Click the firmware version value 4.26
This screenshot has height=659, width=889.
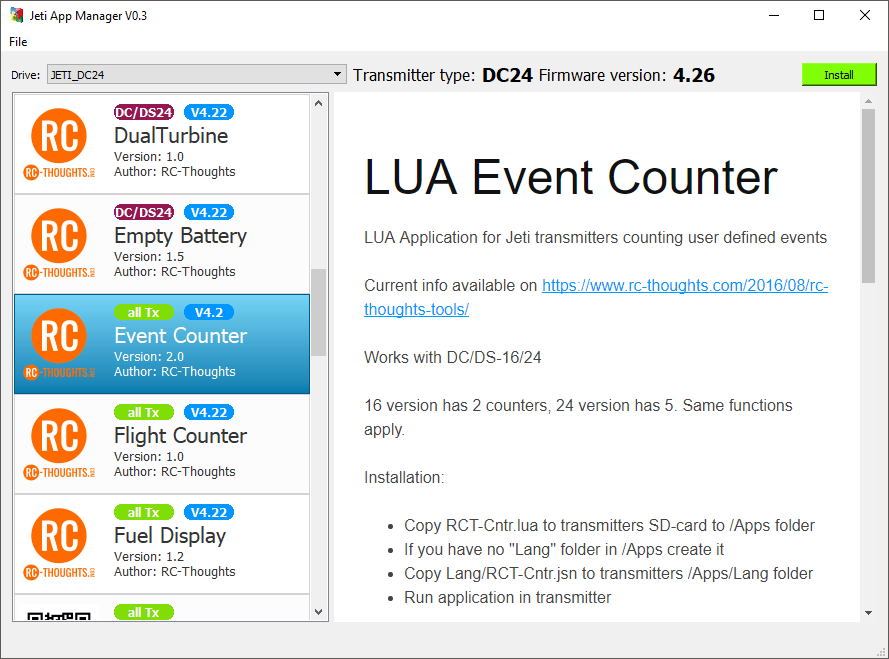tap(694, 75)
